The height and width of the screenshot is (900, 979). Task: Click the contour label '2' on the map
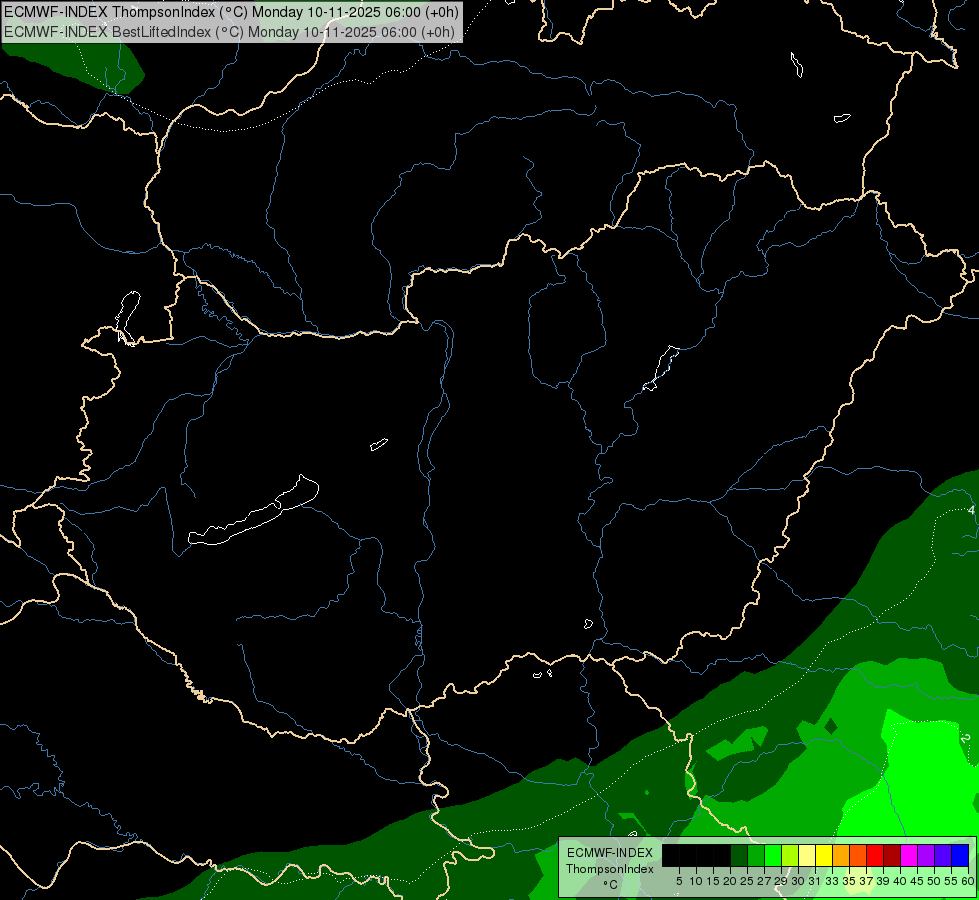coord(967,738)
